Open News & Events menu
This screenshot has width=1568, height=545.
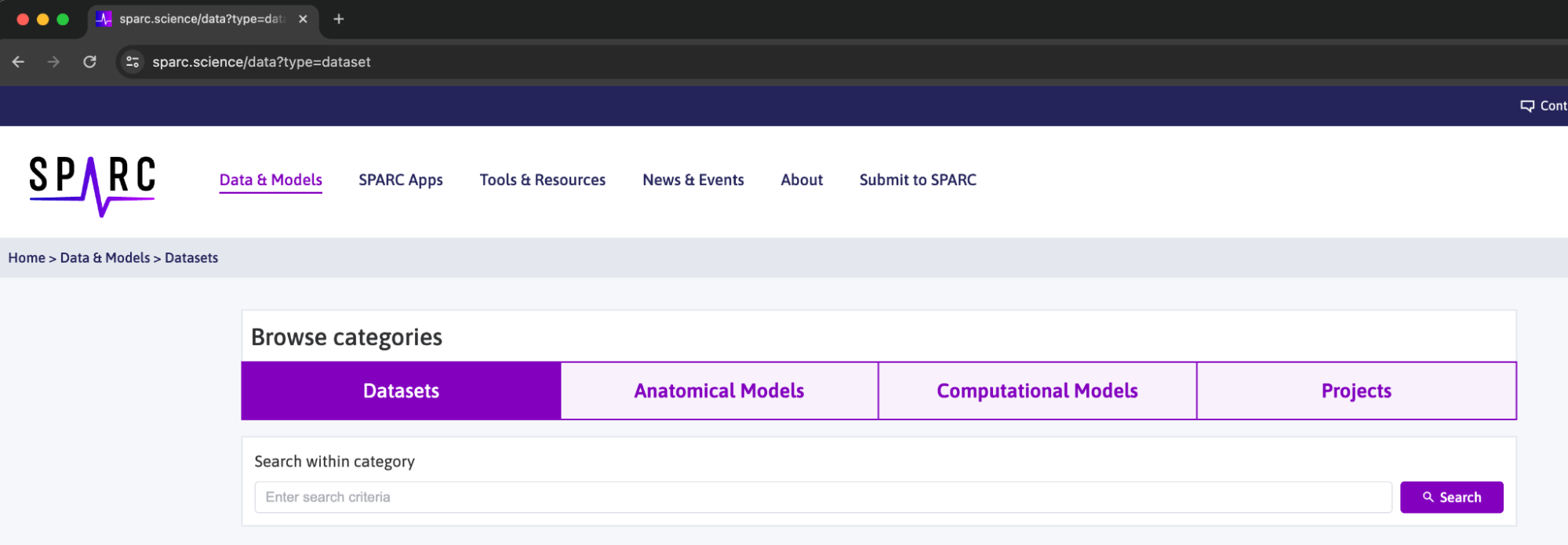click(x=693, y=180)
